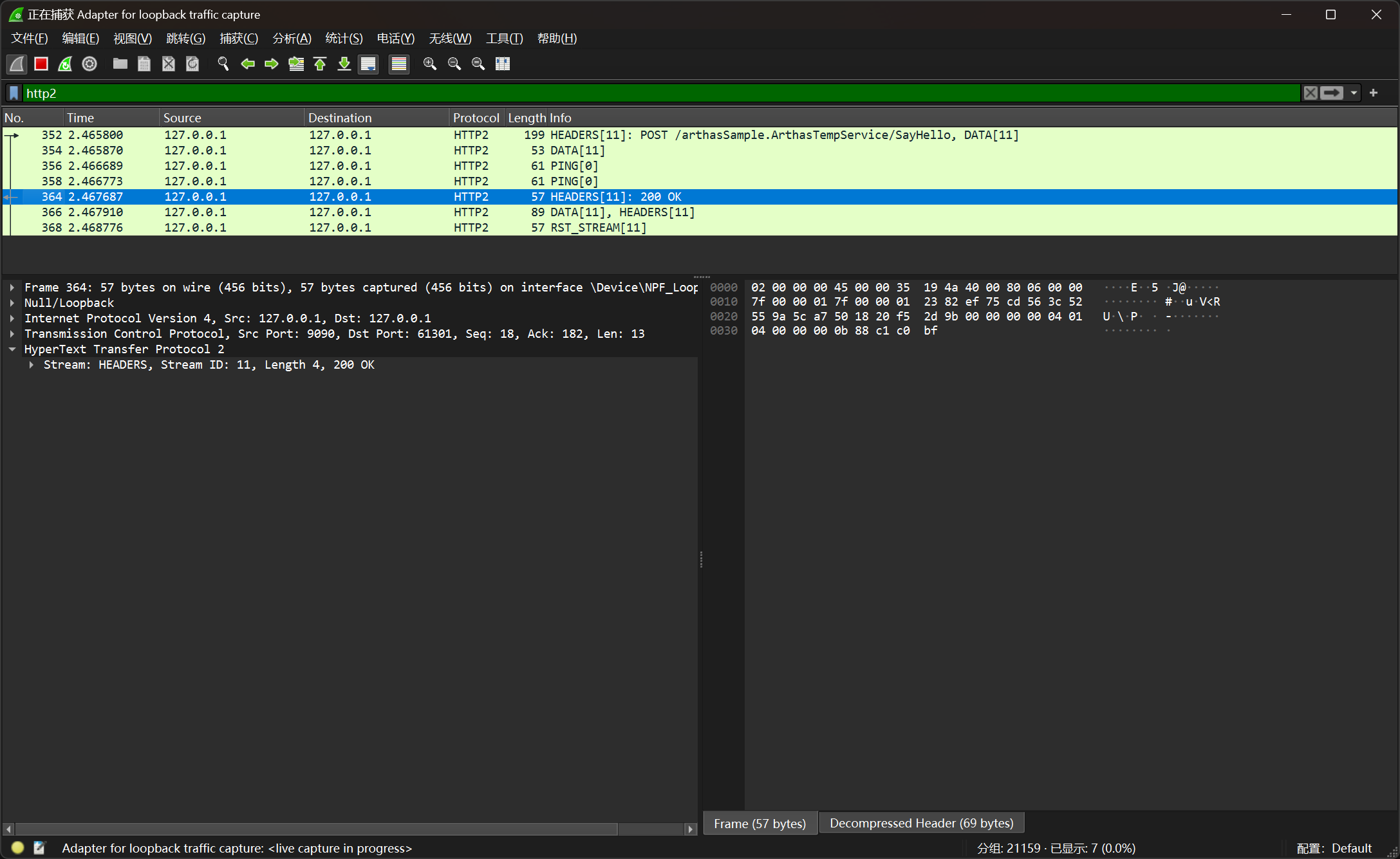The width and height of the screenshot is (1400, 859).
Task: Open the 文件(F) menu
Action: (30, 39)
